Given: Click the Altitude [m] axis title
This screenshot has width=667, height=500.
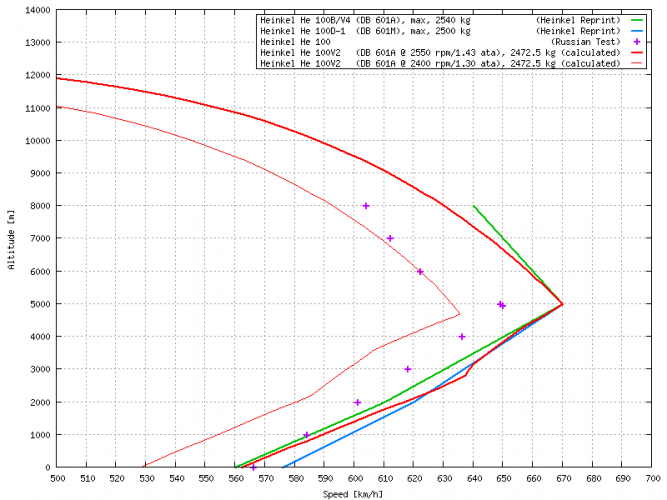Looking at the screenshot, I should (10, 238).
